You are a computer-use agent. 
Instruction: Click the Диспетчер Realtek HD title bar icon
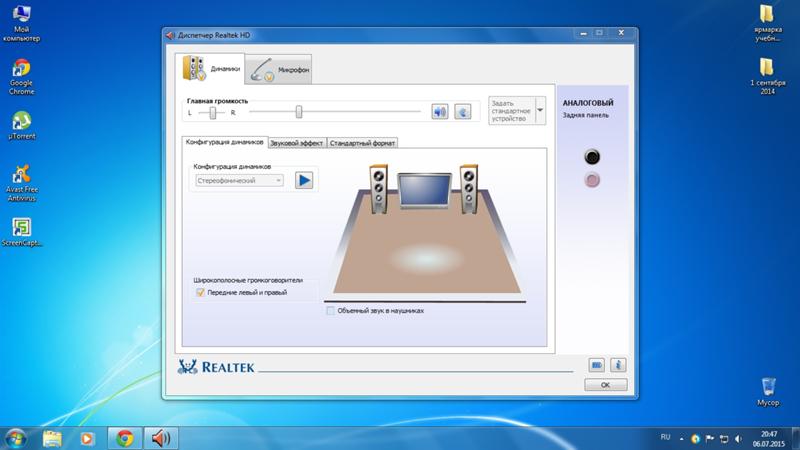tap(170, 35)
